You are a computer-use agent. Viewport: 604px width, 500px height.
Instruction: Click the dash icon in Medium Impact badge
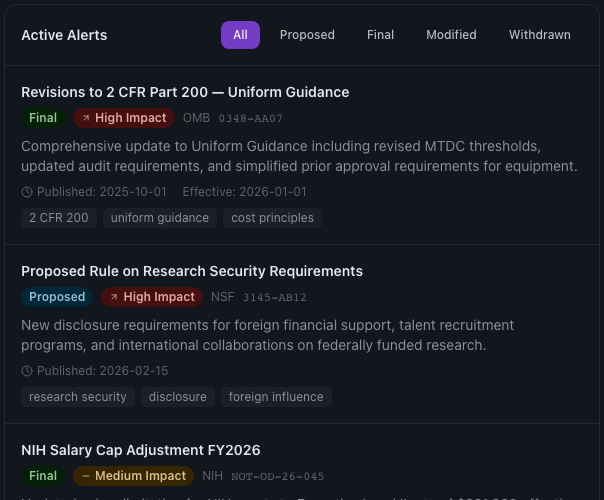tap(86, 476)
